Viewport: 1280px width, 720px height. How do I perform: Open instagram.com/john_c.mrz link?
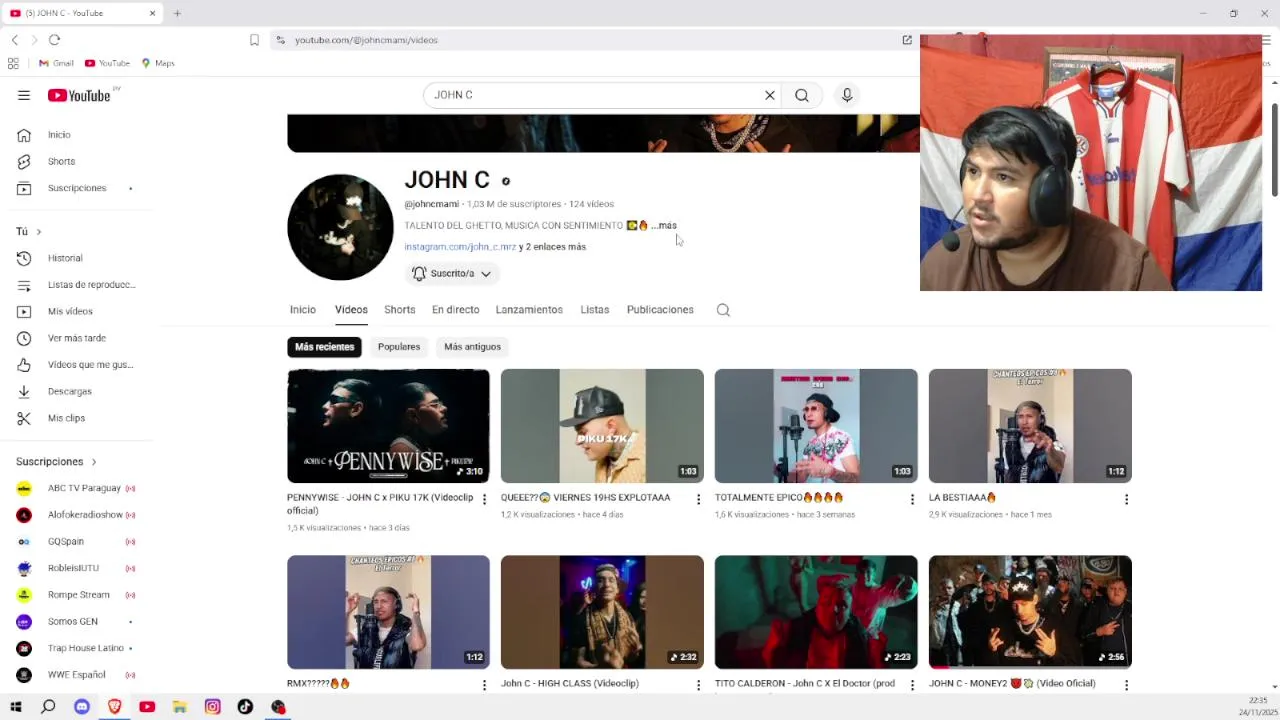(x=460, y=247)
